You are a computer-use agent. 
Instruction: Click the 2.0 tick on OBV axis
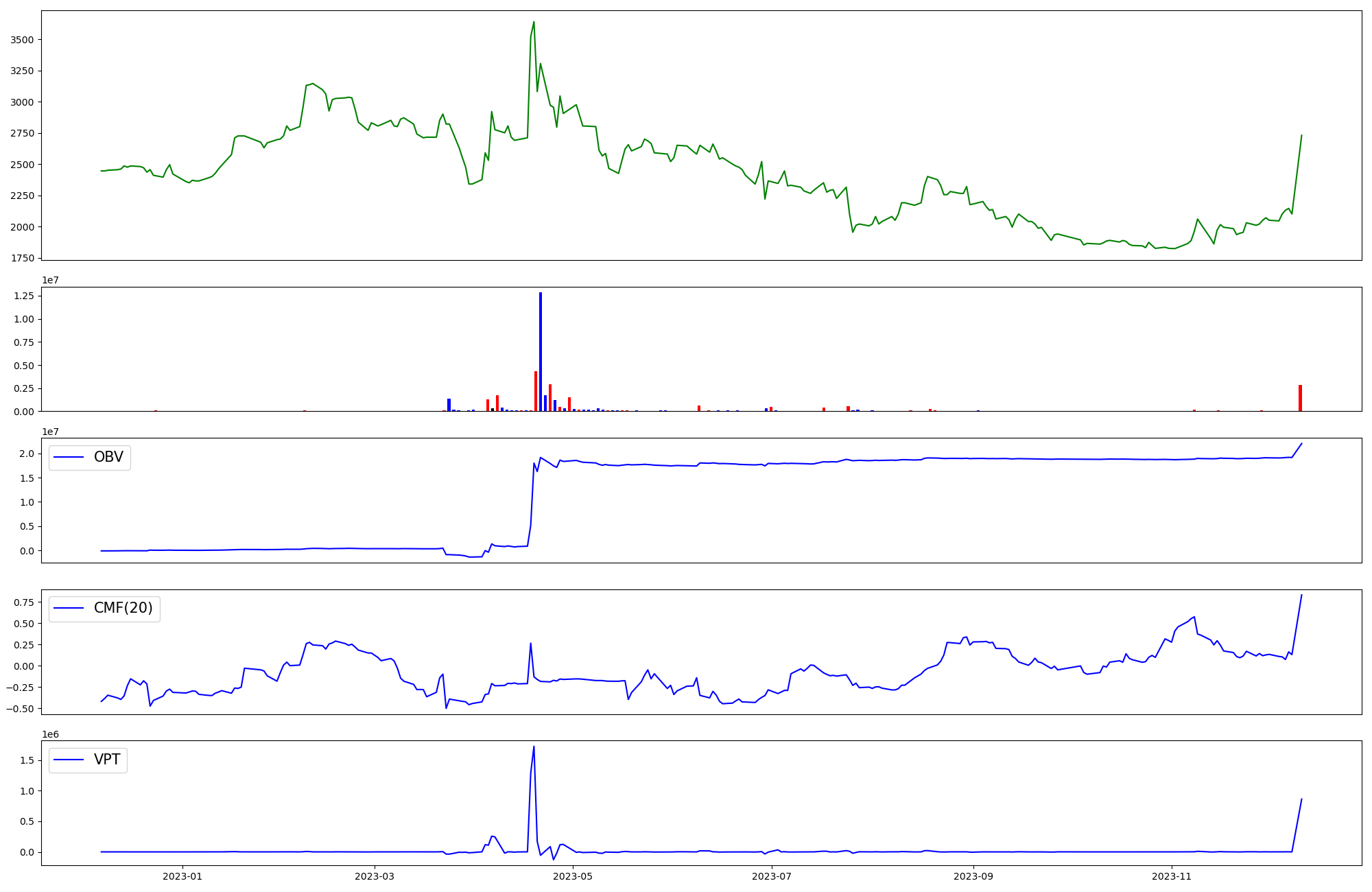pyautogui.click(x=27, y=454)
